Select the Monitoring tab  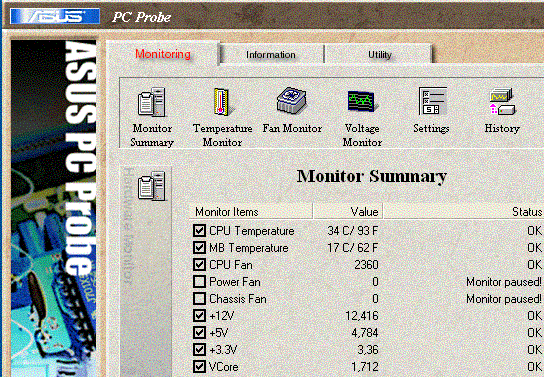click(x=163, y=54)
